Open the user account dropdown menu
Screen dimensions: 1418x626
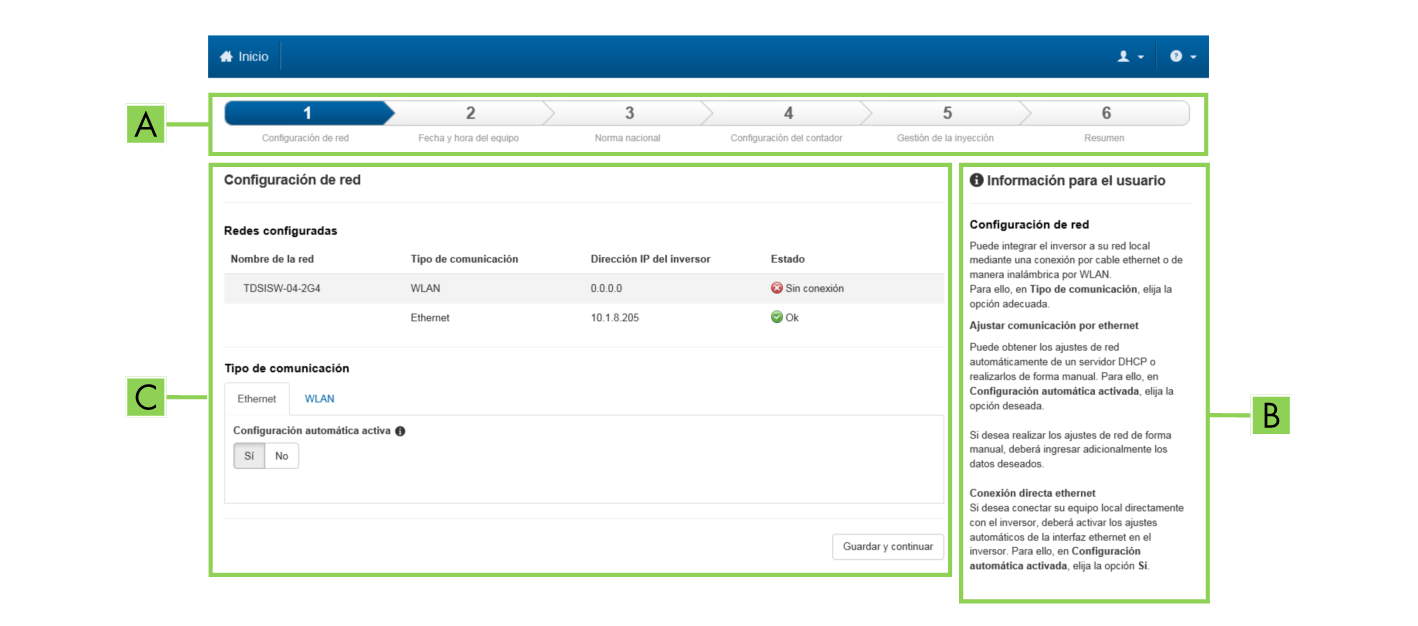click(1130, 57)
